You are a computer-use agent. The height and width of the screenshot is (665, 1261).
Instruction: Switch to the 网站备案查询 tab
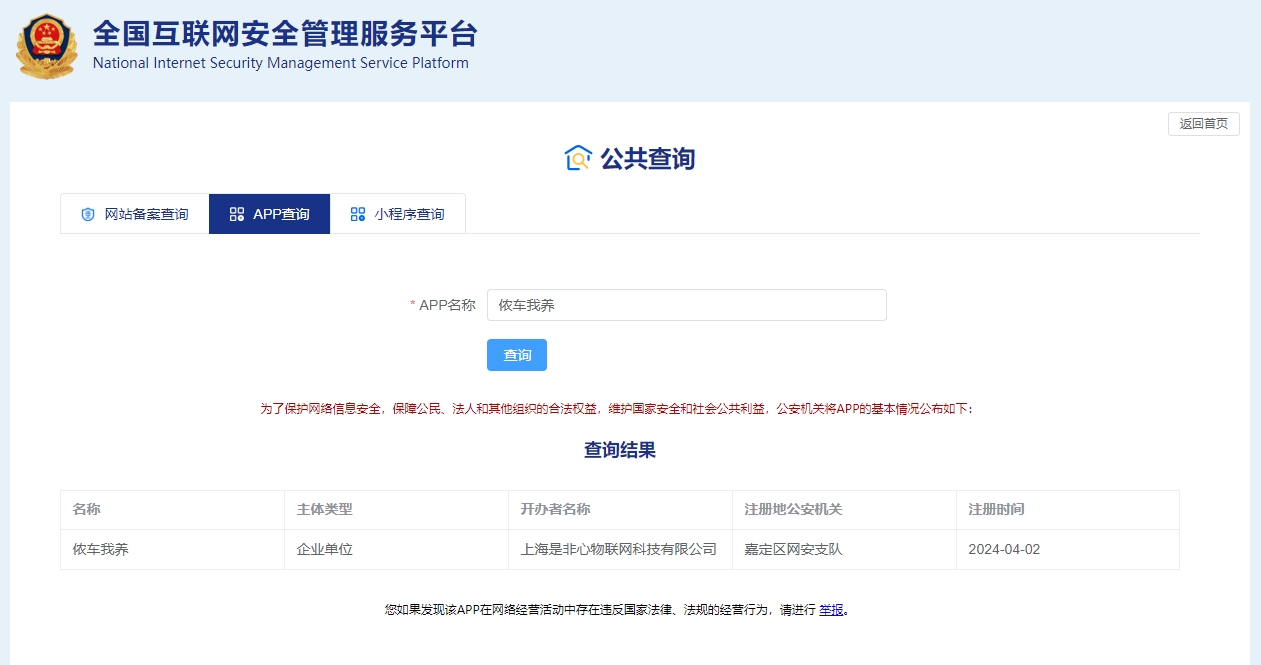pyautogui.click(x=135, y=214)
